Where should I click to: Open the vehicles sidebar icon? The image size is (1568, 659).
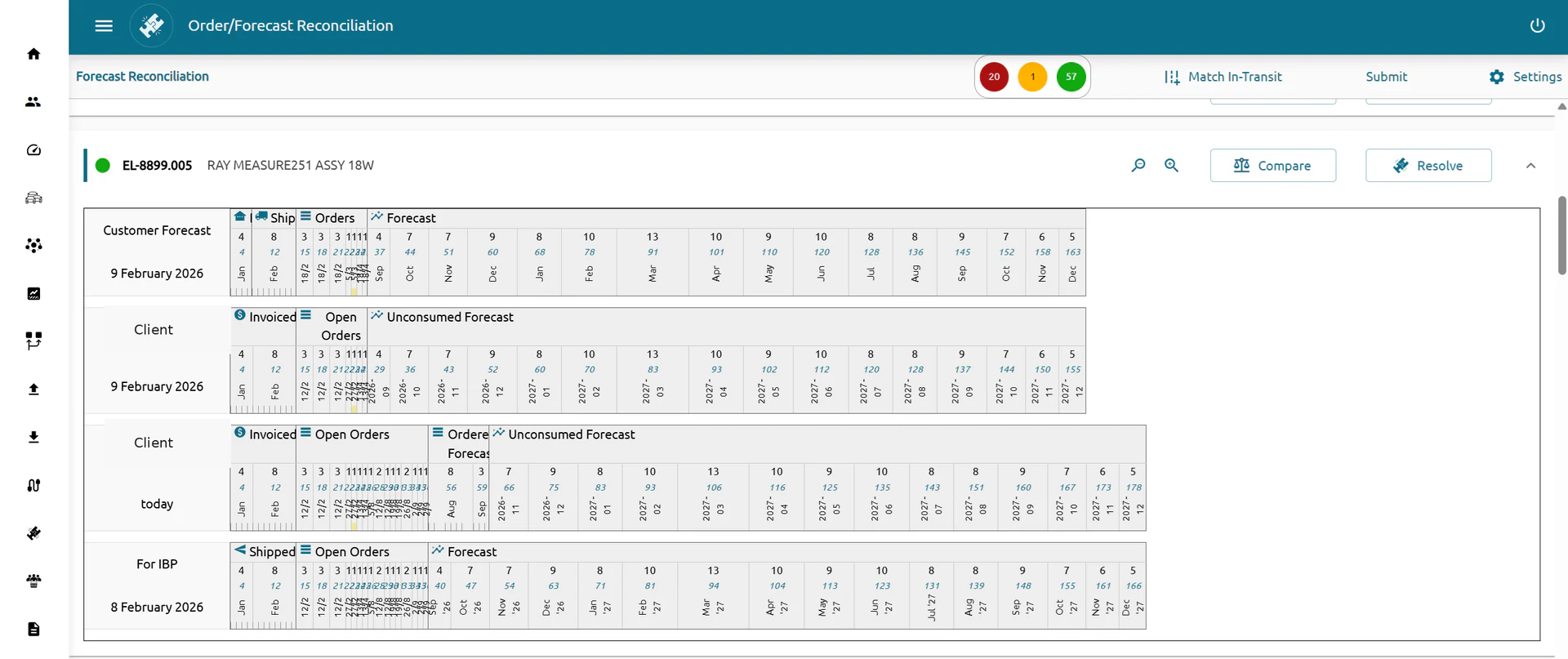coord(33,198)
